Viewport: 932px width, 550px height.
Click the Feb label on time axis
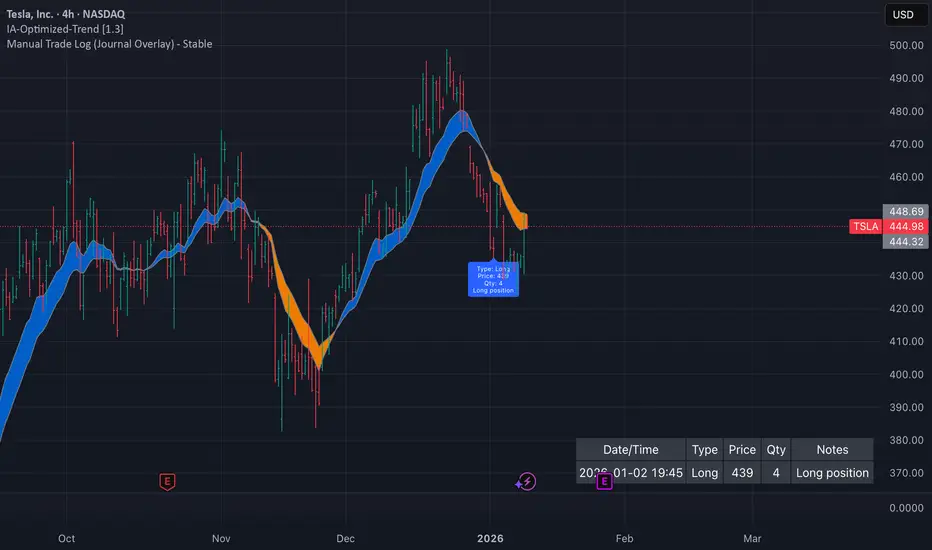(x=624, y=538)
